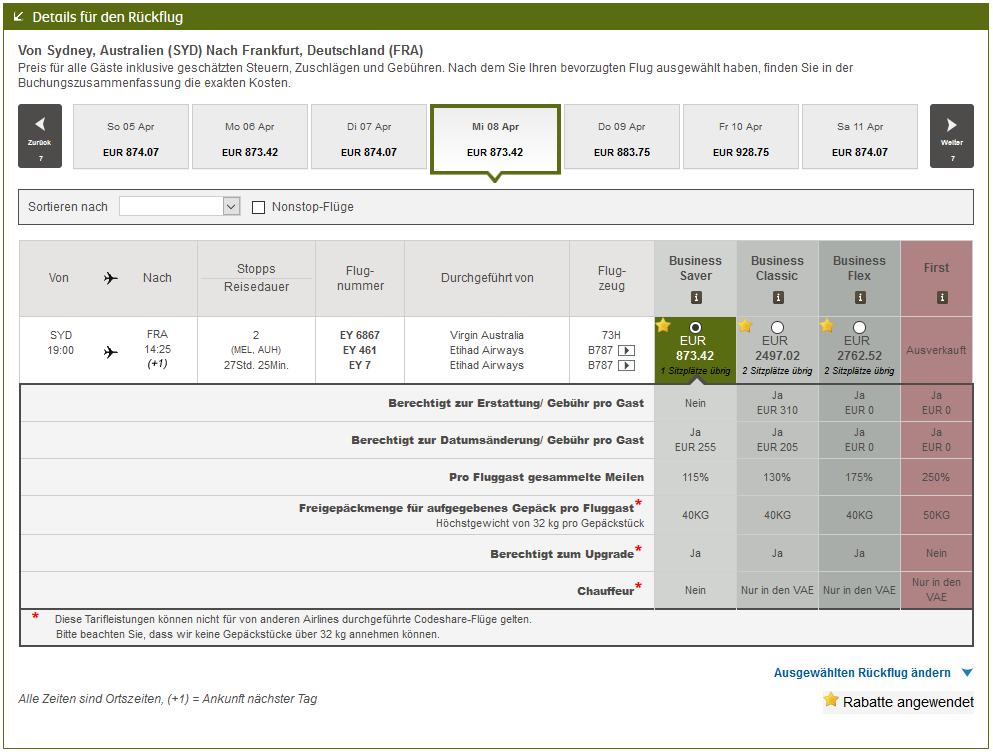Click the sold-out Ausverkauft First cell
The width and height of the screenshot is (993, 755).
(936, 351)
